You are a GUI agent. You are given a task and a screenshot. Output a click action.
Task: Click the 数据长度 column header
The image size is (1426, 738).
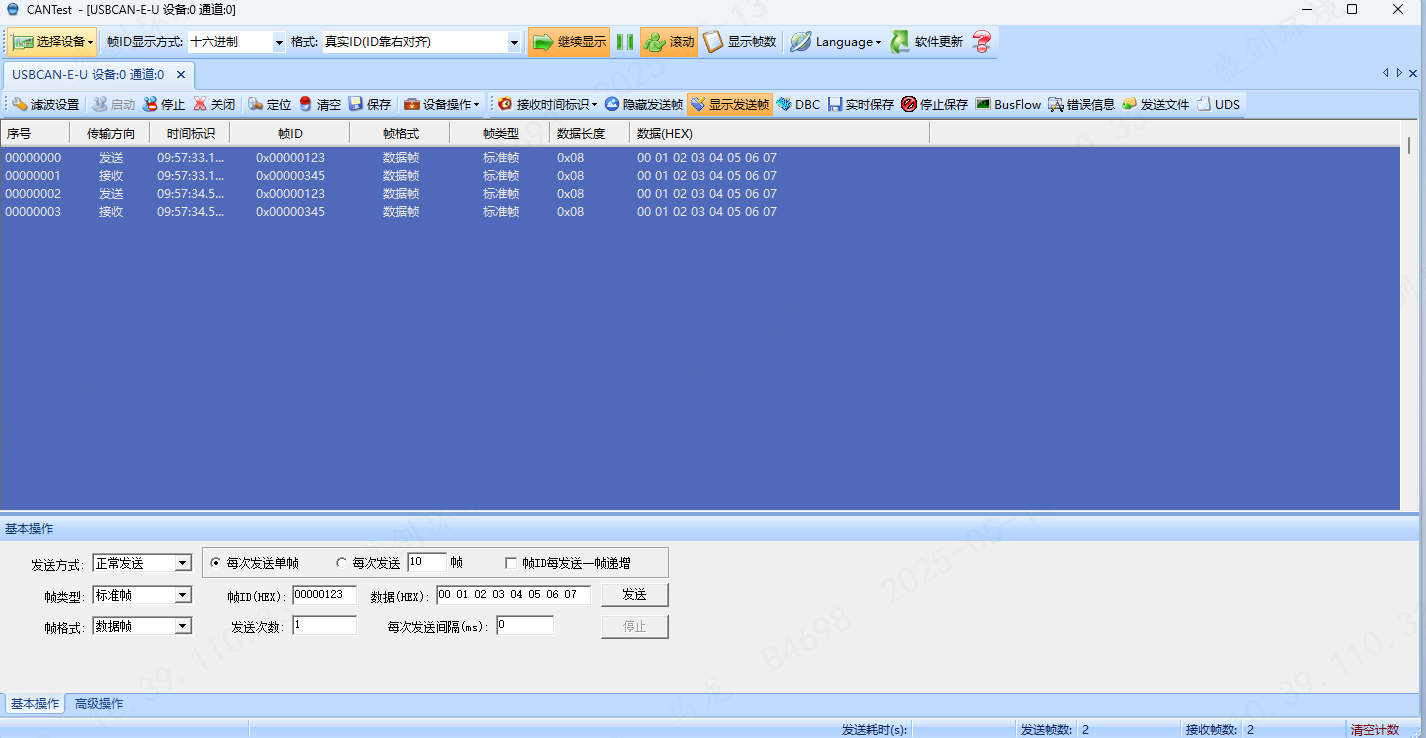coord(590,133)
